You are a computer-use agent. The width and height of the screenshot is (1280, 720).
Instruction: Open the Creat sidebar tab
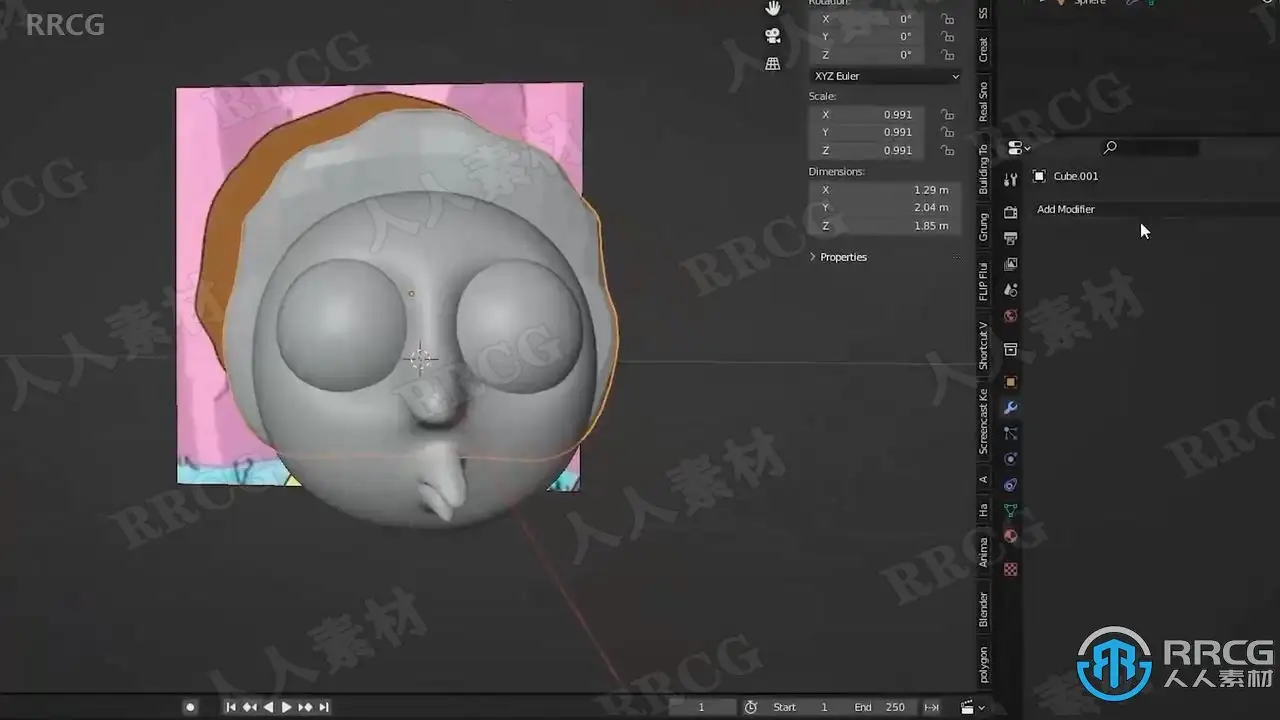pos(983,50)
